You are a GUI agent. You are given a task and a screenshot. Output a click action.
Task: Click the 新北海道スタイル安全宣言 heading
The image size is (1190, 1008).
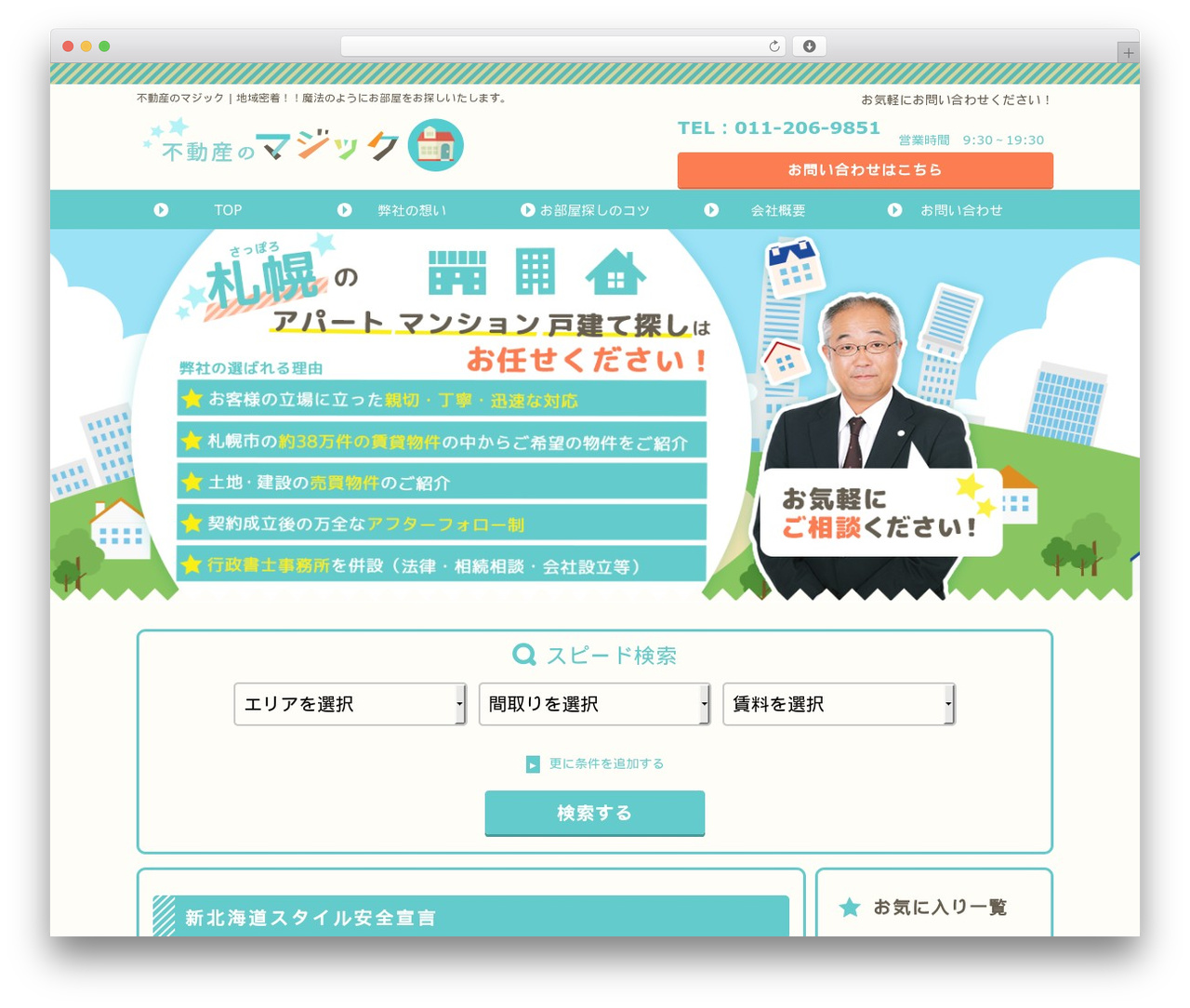[x=310, y=918]
